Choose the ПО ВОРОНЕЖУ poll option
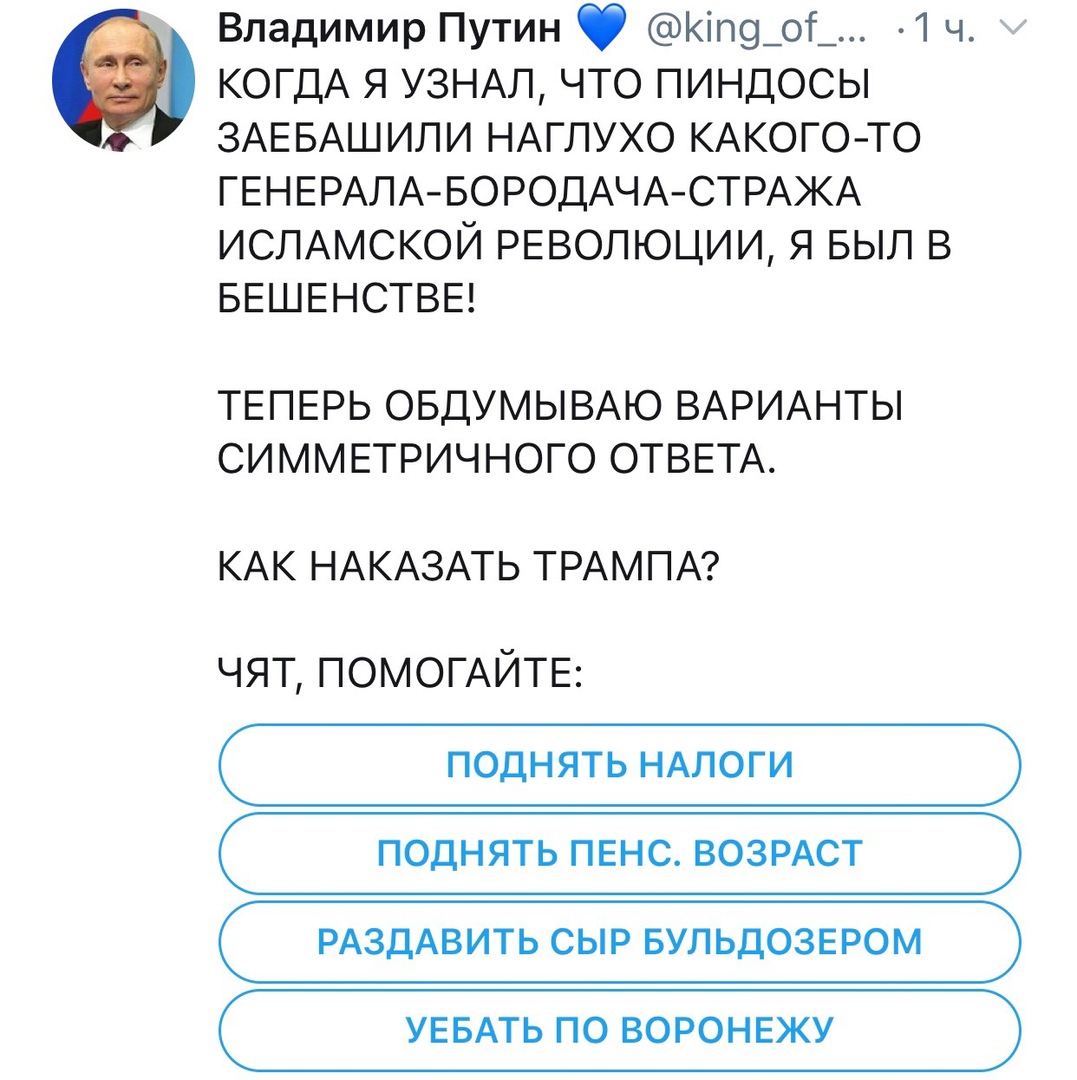Viewport: 1077px width, 1080px height. (620, 1030)
